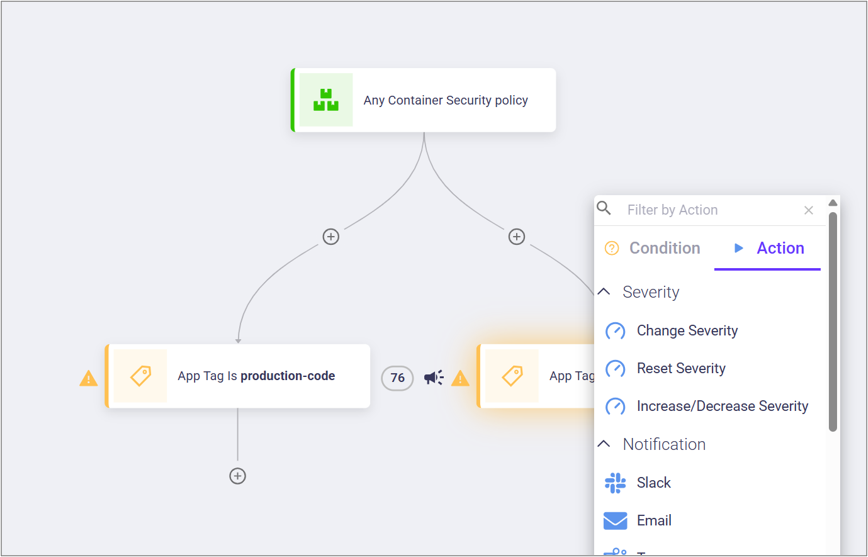Viewport: 868px width, 557px height.
Task: Collapse the Notification section
Action: 604,444
